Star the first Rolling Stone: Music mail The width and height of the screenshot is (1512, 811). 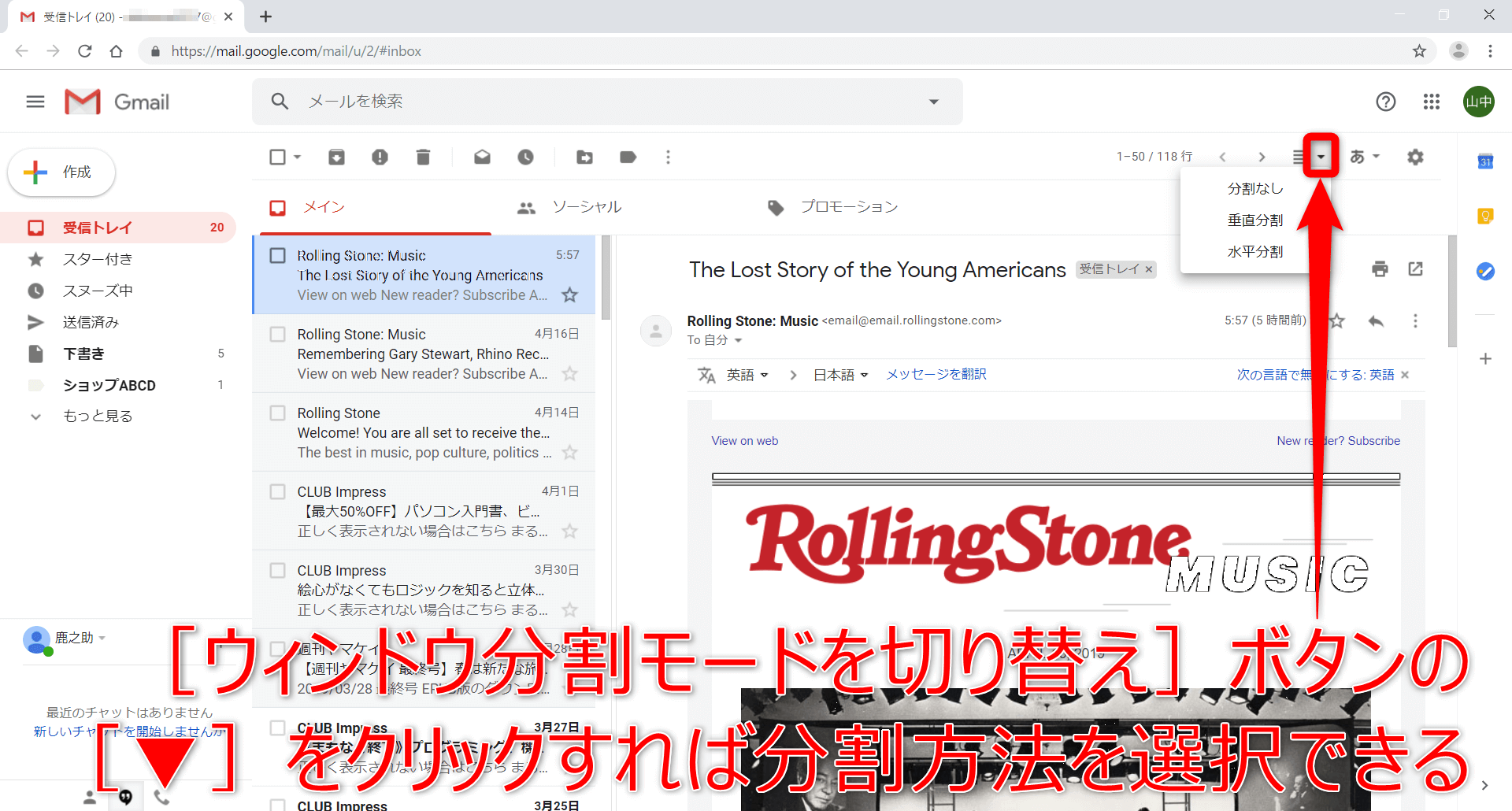pos(569,295)
